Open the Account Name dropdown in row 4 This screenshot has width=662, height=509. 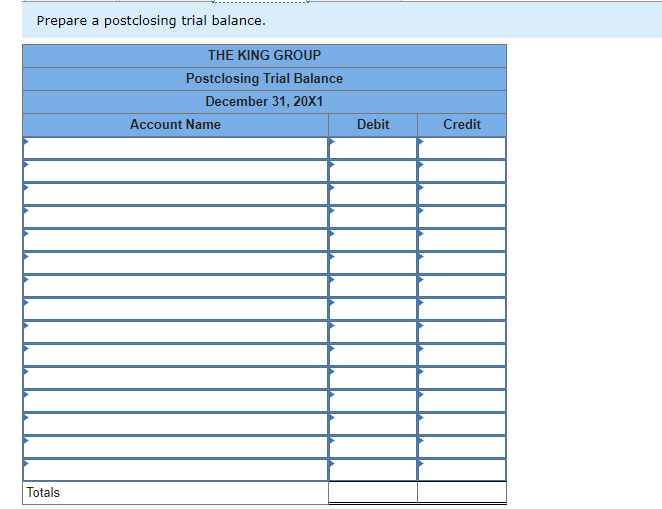[x=176, y=217]
